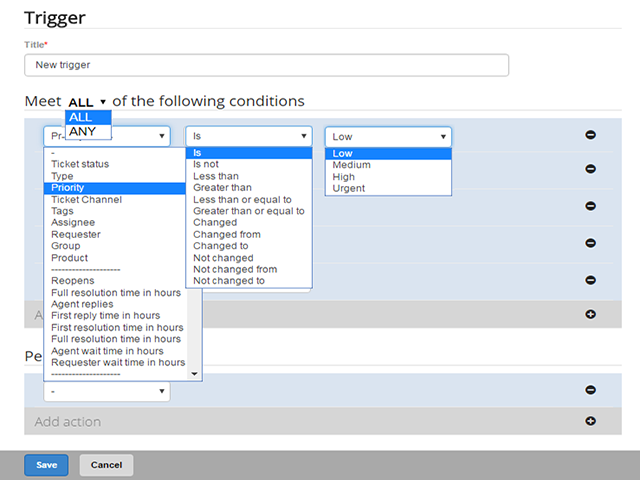Click the minus icon on the fourth condition row
Image resolution: width=640 pixels, height=480 pixels.
590,243
